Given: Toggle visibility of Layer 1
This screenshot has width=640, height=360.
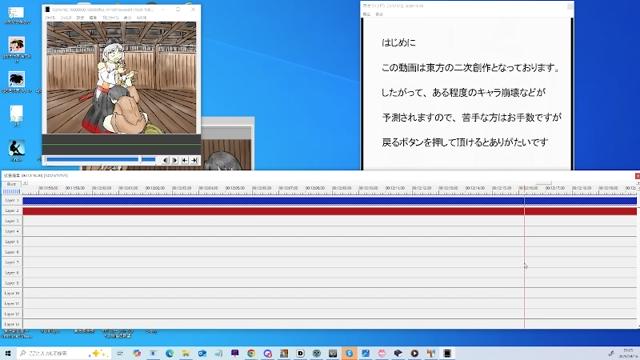Looking at the screenshot, I should [11, 200].
